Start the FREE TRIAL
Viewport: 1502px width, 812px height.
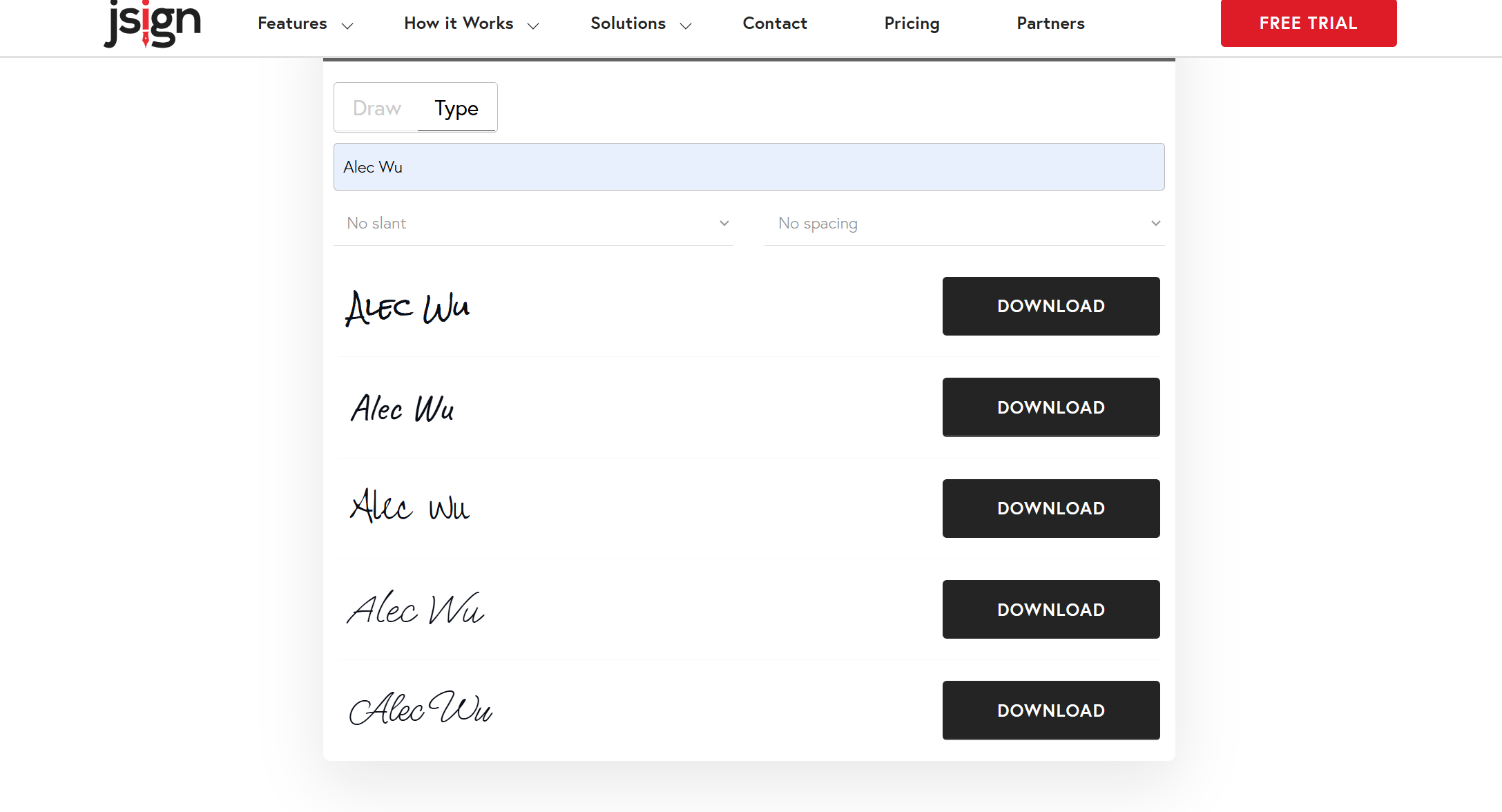click(1308, 23)
